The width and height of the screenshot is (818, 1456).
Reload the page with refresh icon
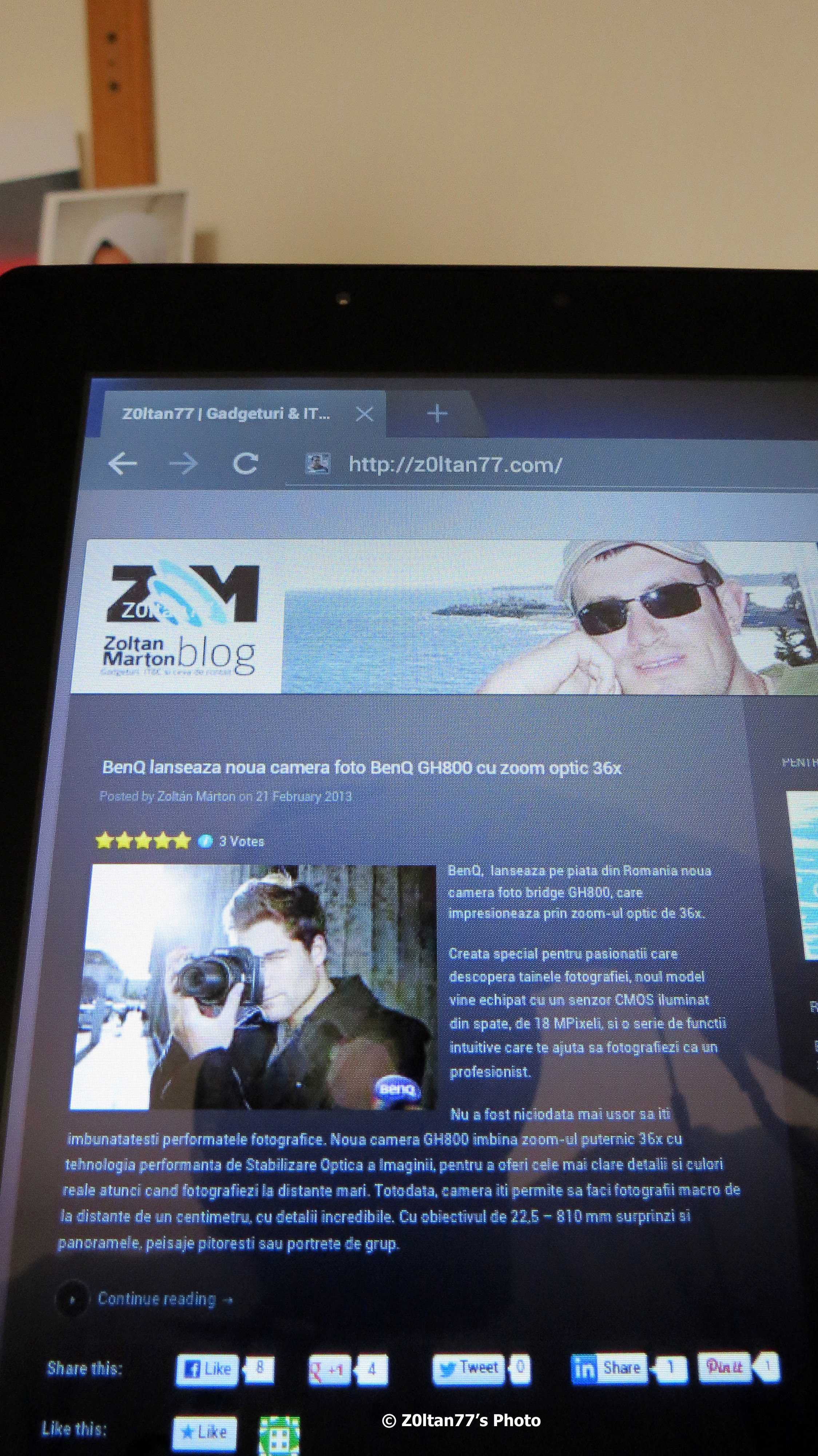pos(245,464)
